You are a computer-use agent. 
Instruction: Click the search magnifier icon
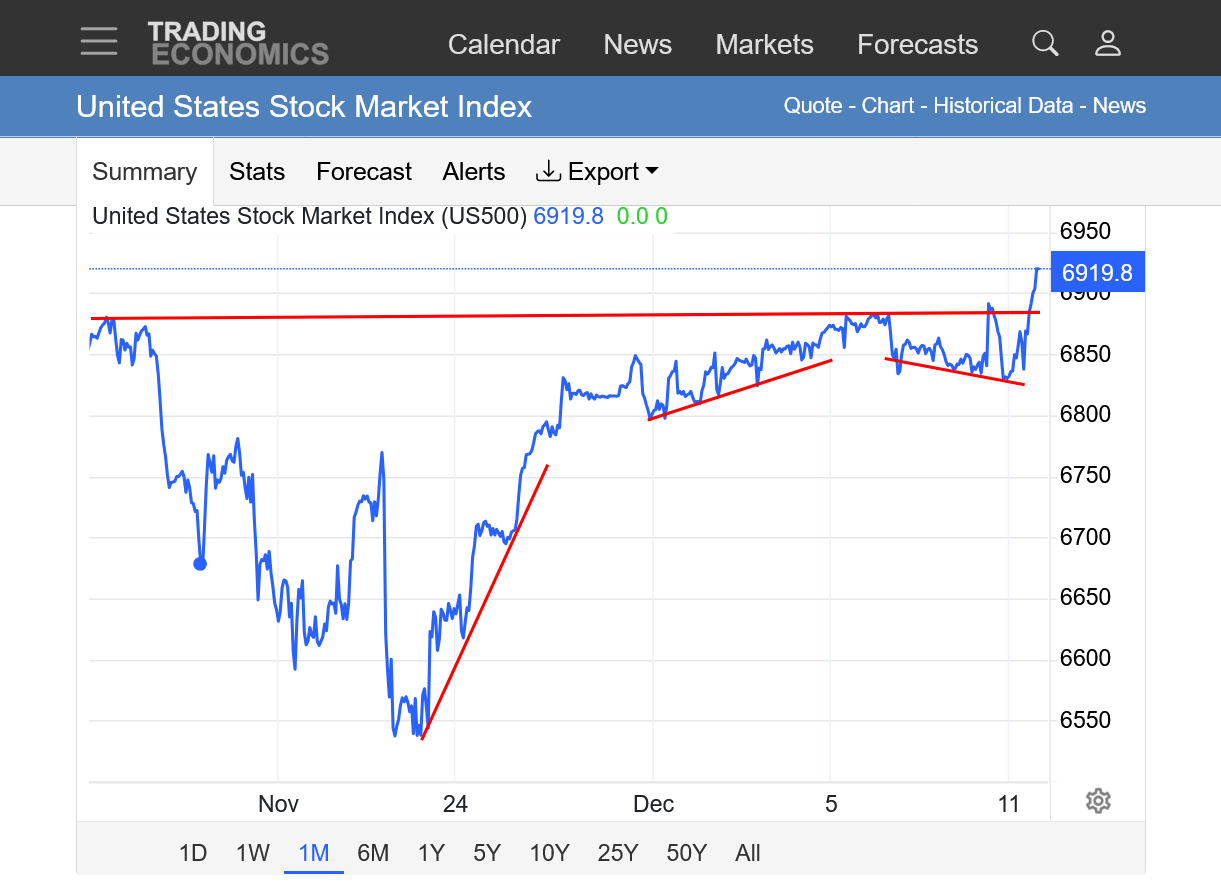1045,43
